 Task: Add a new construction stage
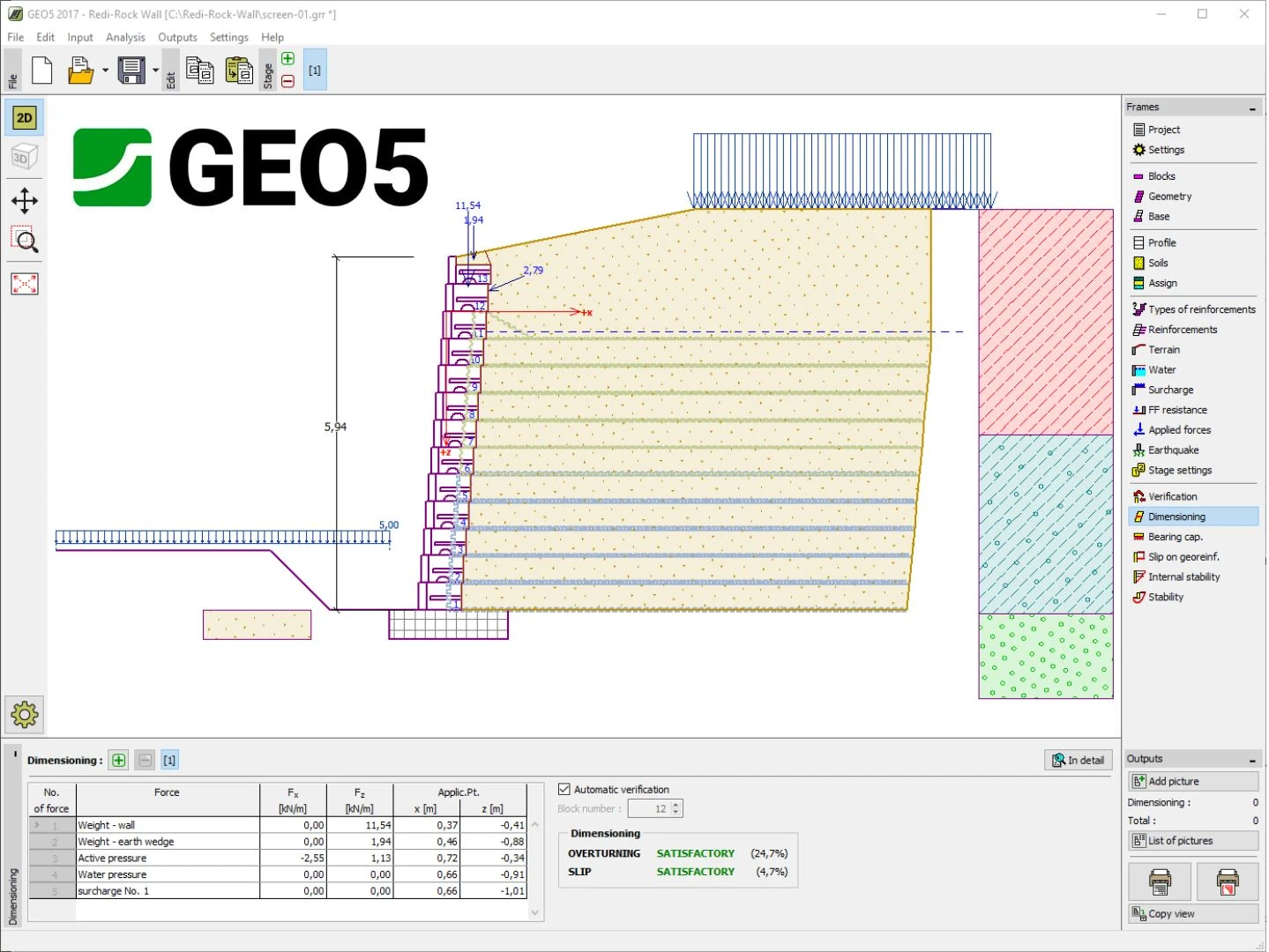point(287,59)
